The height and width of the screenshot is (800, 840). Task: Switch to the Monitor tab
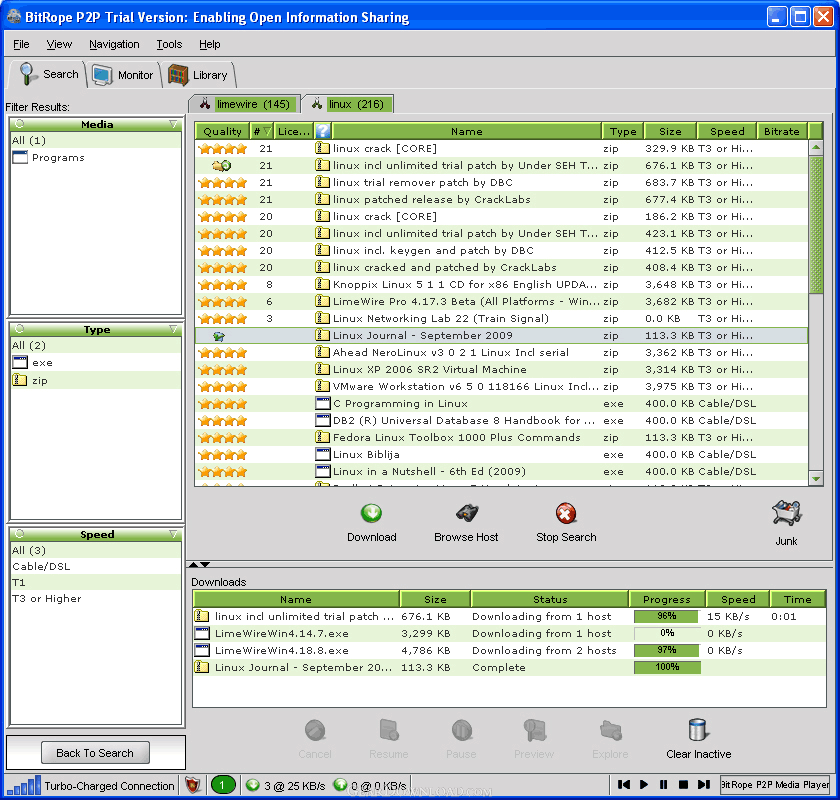coord(123,75)
